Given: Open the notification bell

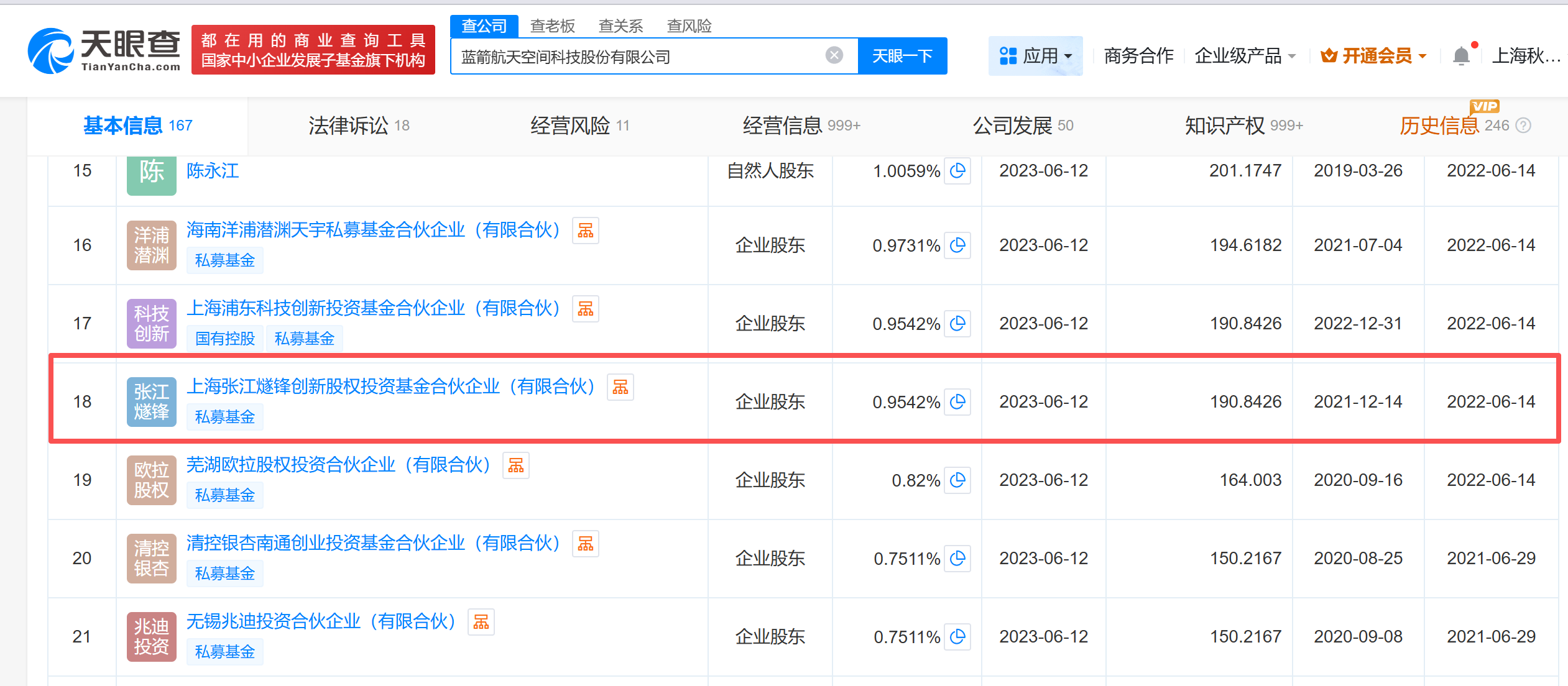Looking at the screenshot, I should pos(1461,56).
